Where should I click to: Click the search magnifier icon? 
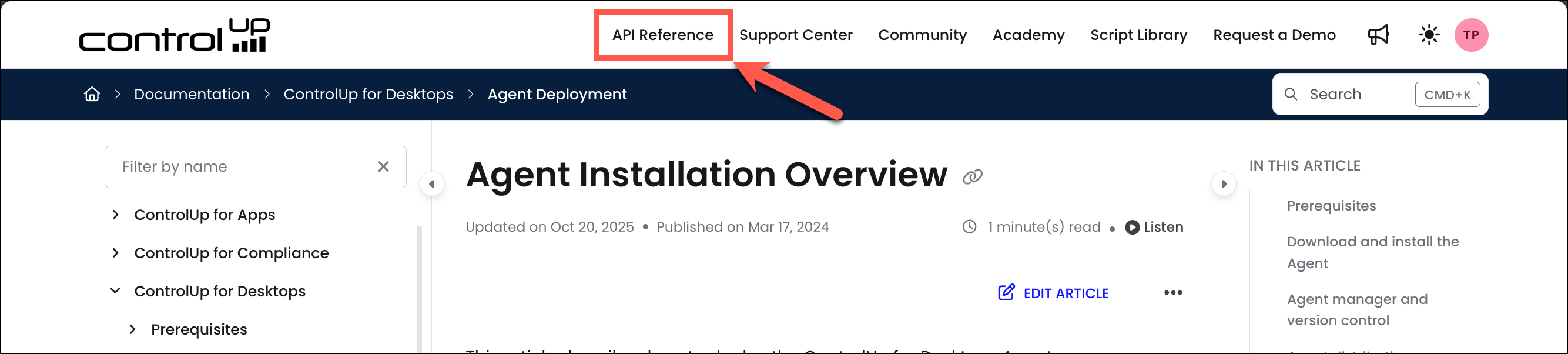1291,95
